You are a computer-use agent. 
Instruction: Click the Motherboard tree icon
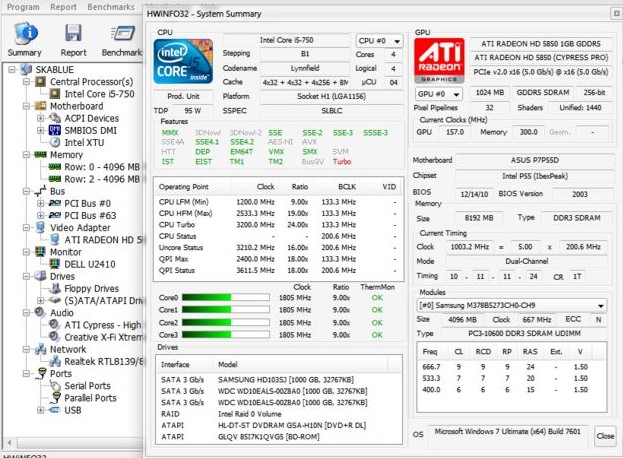coord(41,106)
